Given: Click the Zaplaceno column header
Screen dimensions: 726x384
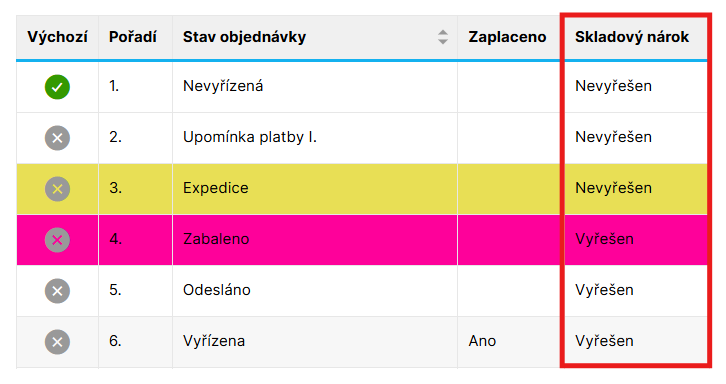Looking at the screenshot, I should point(507,37).
